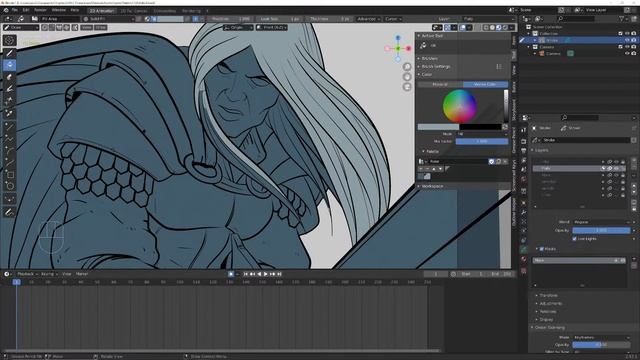The image size is (640, 360).
Task: Select the Box primitive tool
Action: 10,175
